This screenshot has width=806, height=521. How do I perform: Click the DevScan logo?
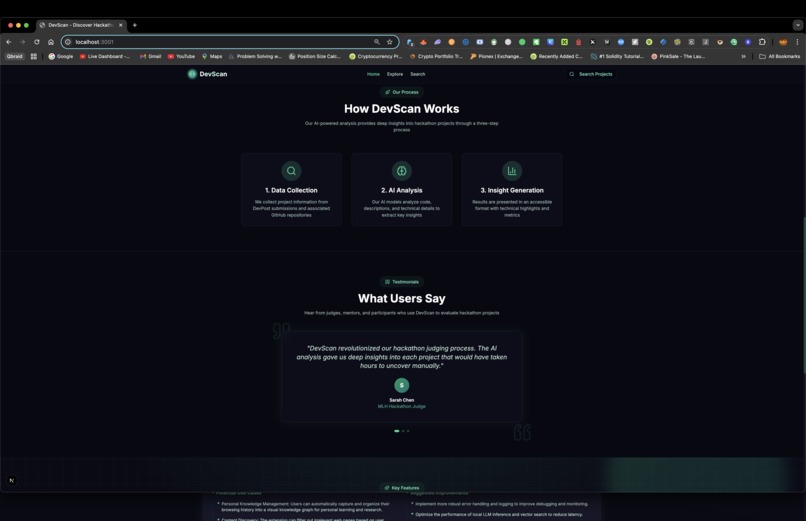click(207, 74)
